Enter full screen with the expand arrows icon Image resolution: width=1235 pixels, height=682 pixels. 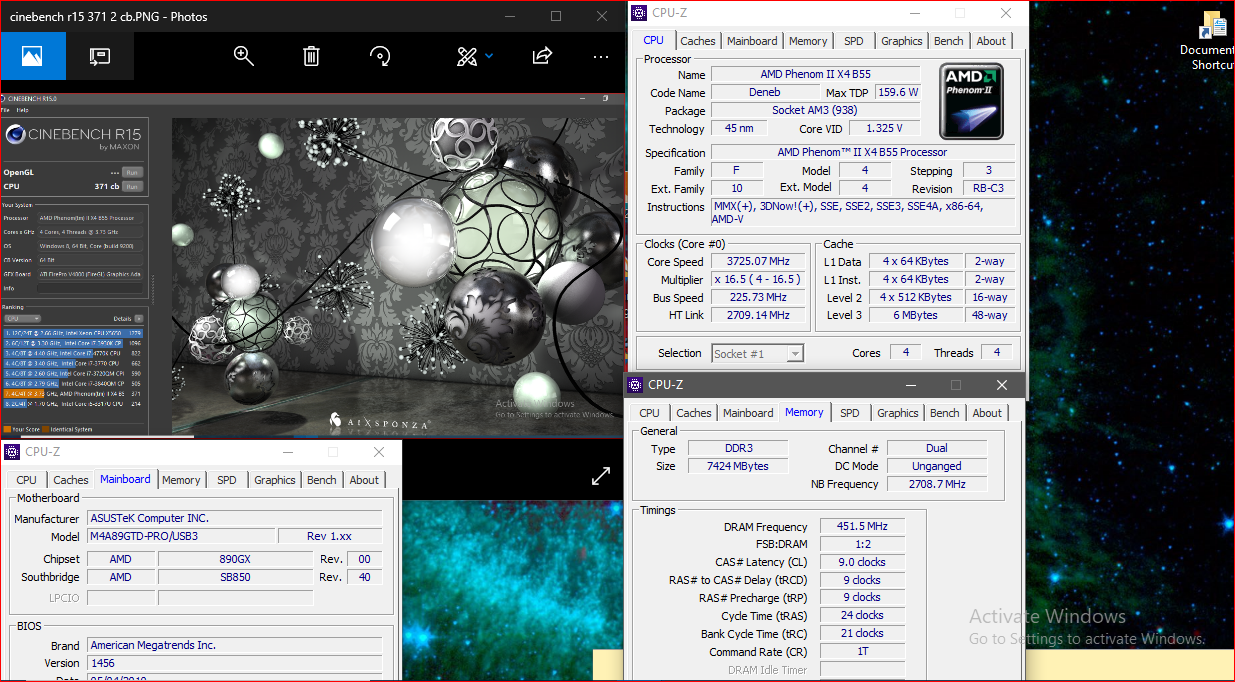pyautogui.click(x=601, y=477)
